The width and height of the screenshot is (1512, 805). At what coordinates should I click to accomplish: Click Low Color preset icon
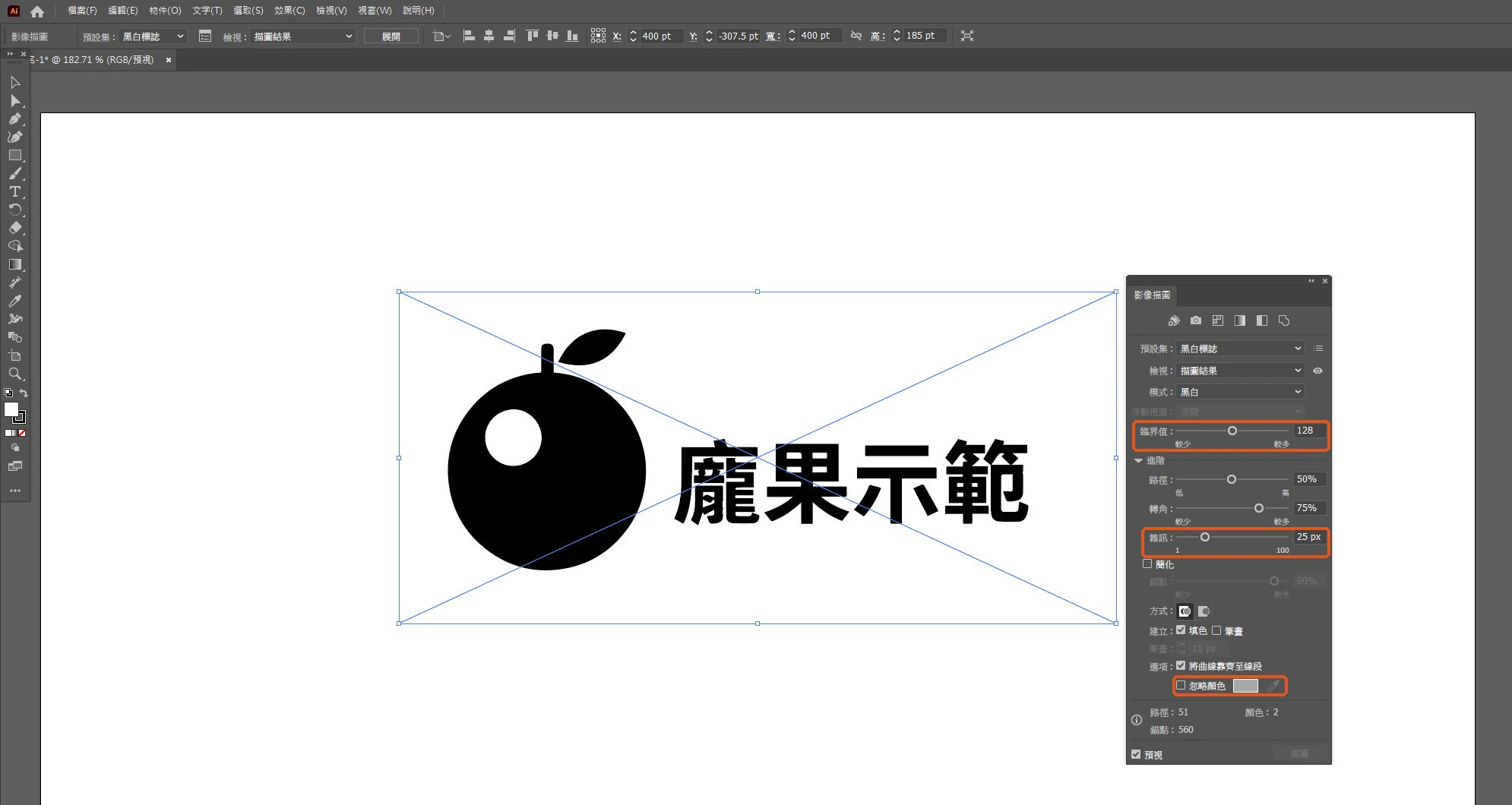[x=1218, y=320]
